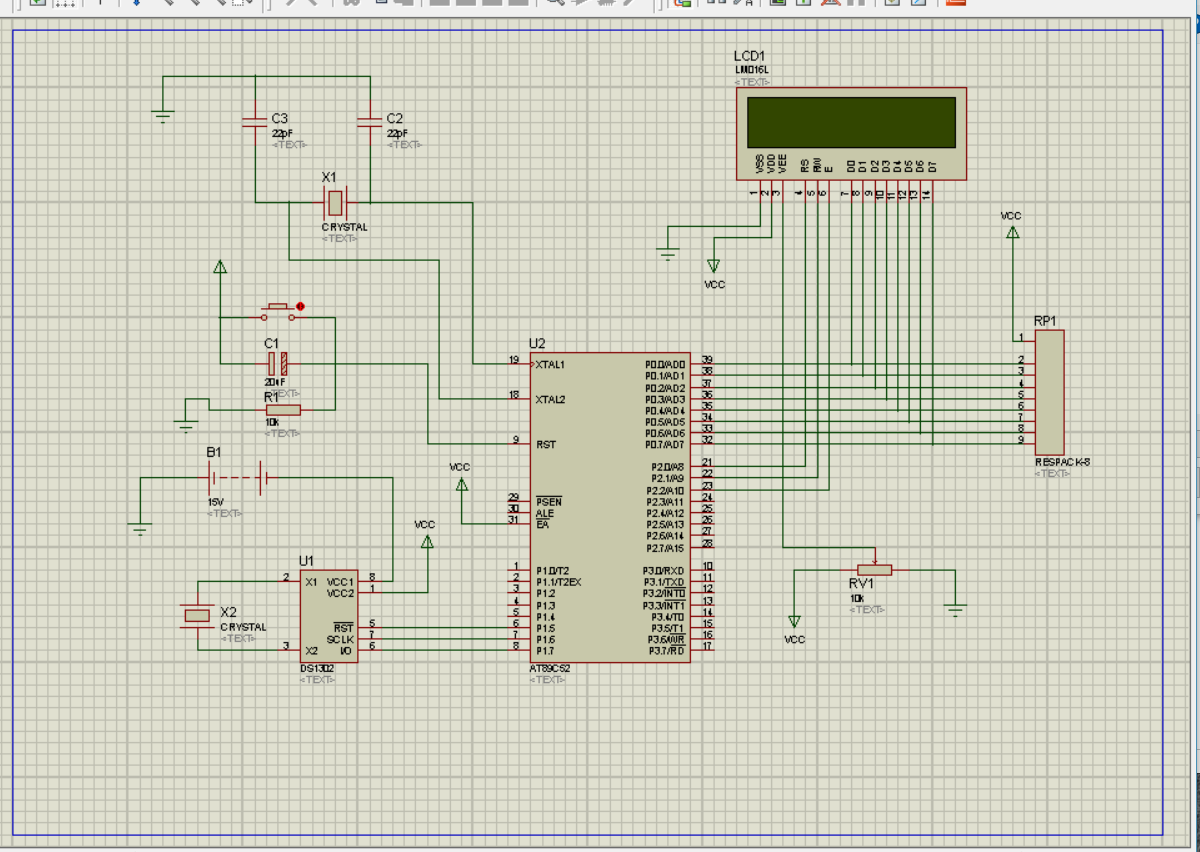Click the RESPACK-8 part name text

[x=1062, y=463]
